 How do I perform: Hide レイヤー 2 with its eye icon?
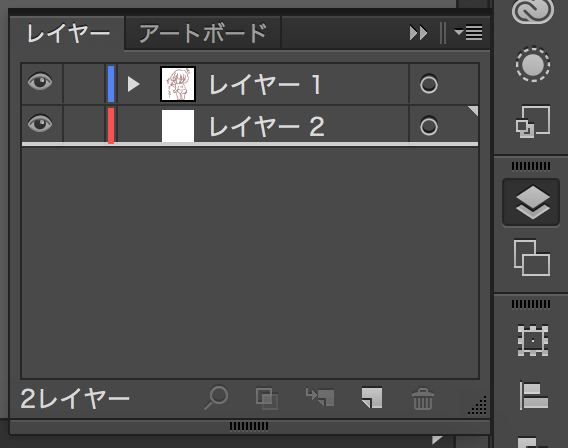pos(40,123)
